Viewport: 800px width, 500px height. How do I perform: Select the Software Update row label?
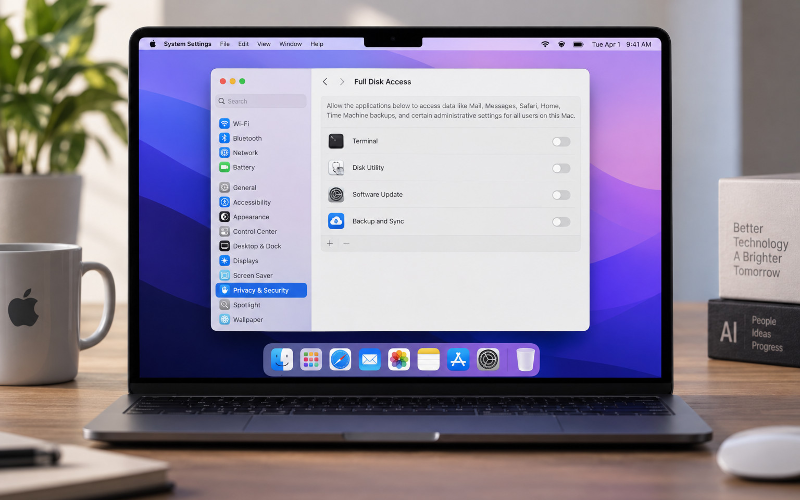tap(378, 194)
